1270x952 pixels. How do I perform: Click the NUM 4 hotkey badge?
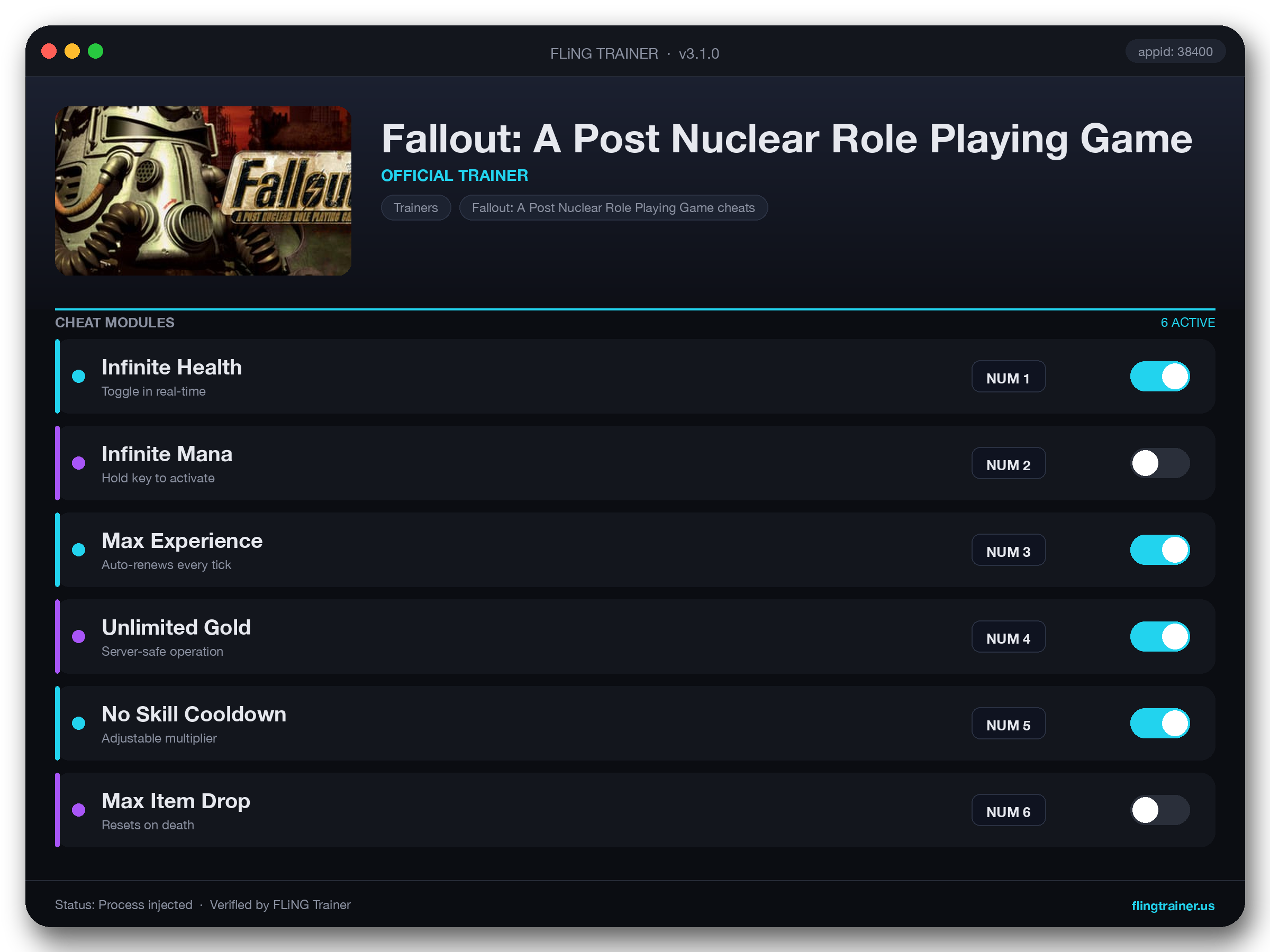(x=1008, y=636)
